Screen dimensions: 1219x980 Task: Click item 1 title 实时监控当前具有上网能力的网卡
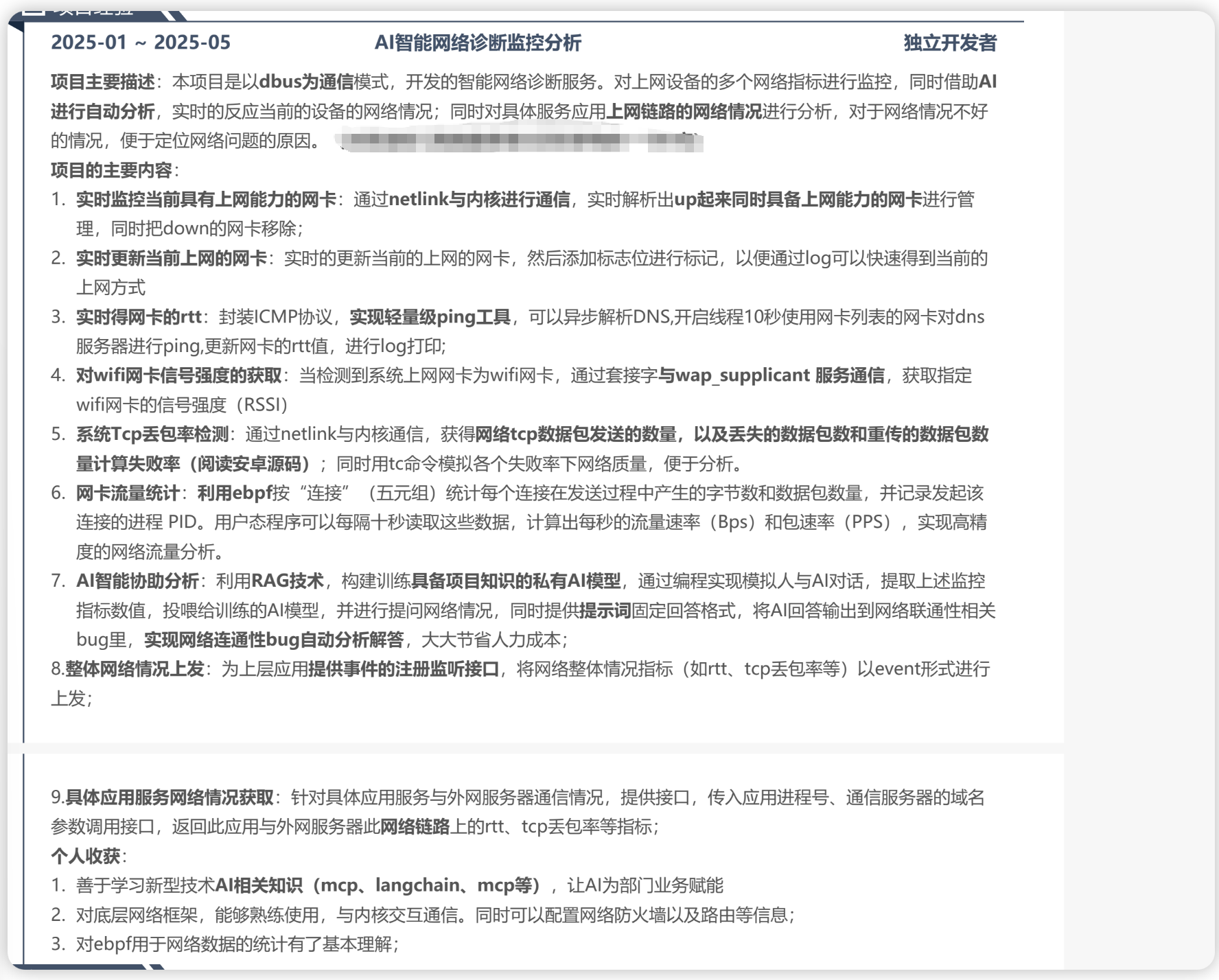206,200
